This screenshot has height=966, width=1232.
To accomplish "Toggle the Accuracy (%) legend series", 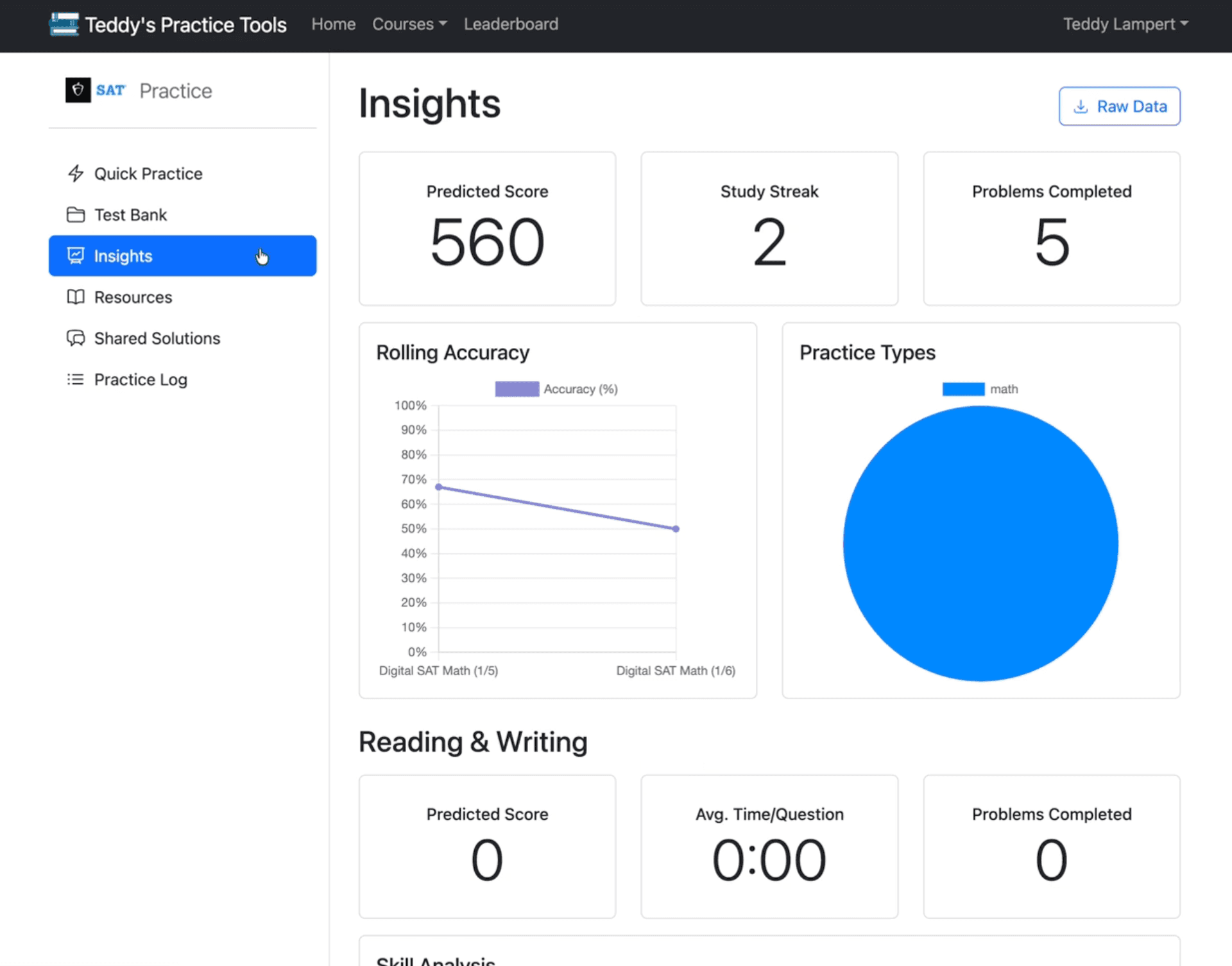I will tap(556, 389).
